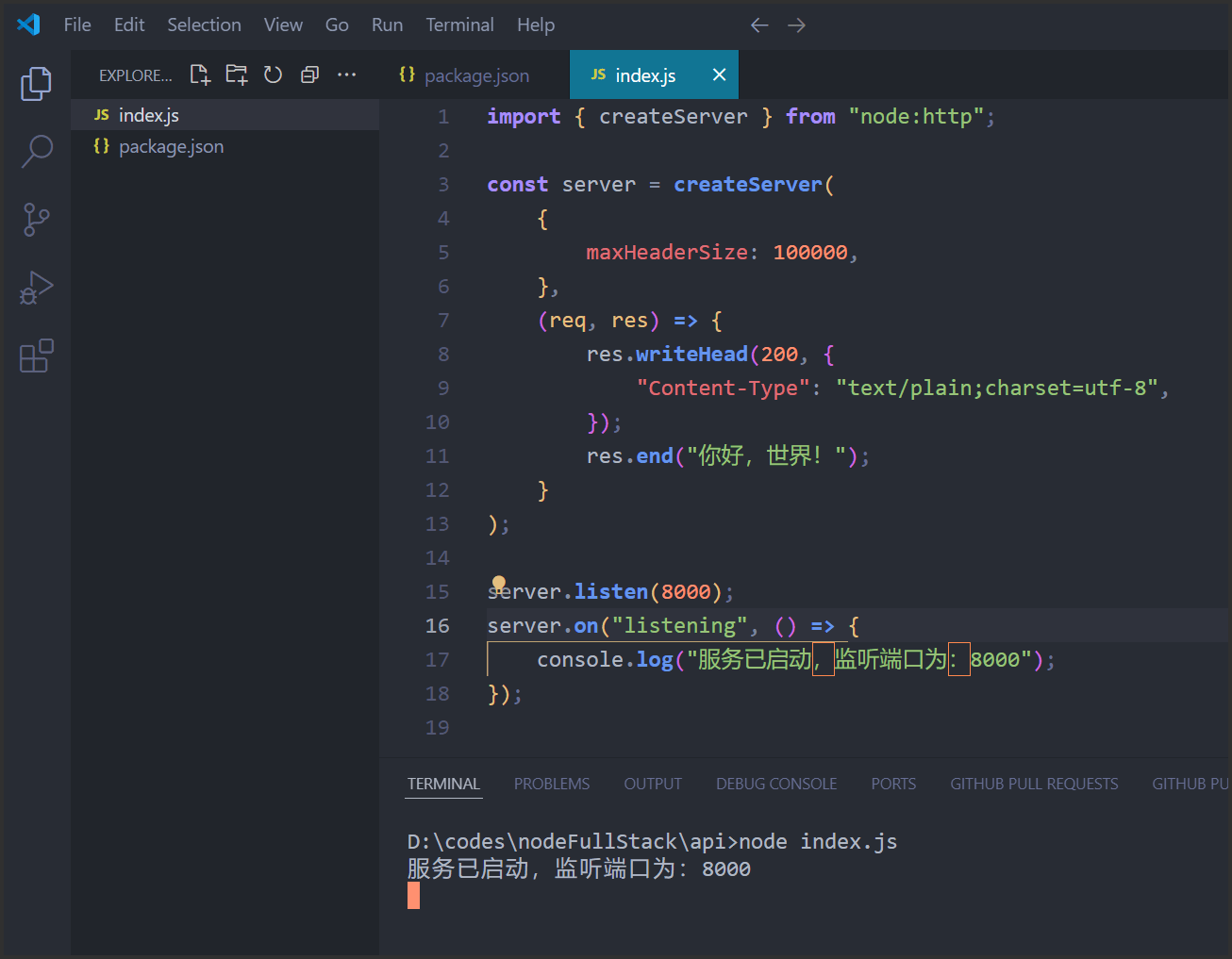This screenshot has width=1232, height=959.
Task: Click the "listening" string on line 16
Action: [x=679, y=625]
